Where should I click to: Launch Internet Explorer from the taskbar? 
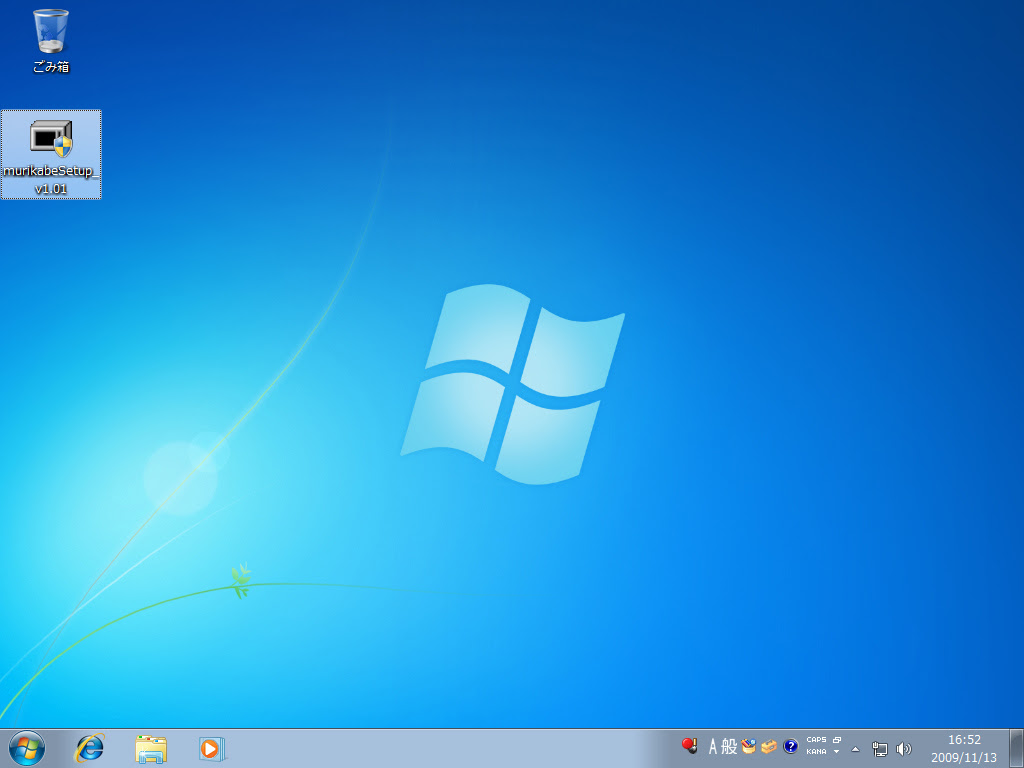pos(89,748)
